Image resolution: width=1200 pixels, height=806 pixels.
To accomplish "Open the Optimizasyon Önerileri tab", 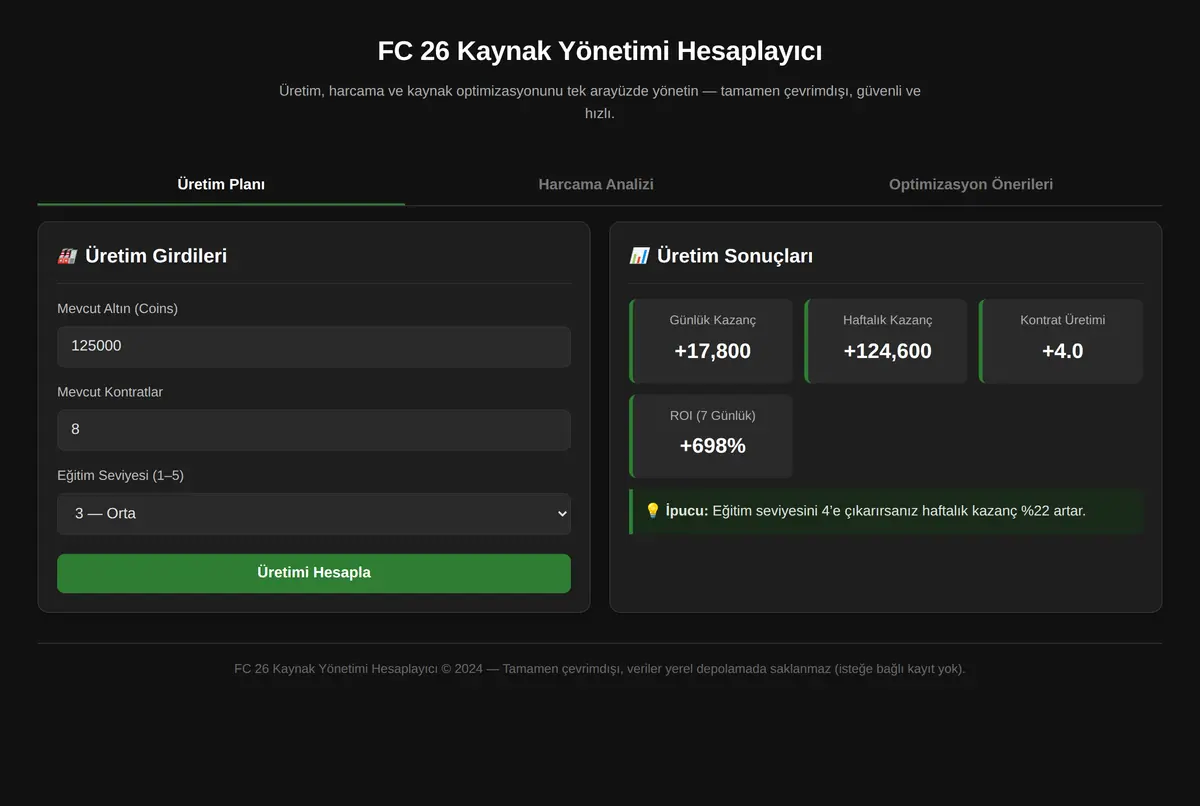I will 971,184.
